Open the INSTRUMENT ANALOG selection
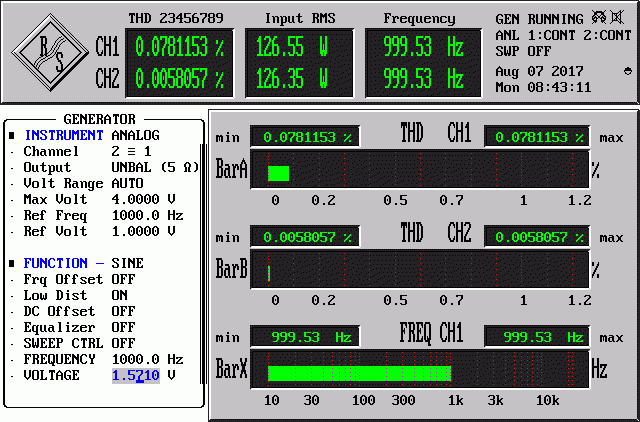640x422 pixels. coord(136,135)
